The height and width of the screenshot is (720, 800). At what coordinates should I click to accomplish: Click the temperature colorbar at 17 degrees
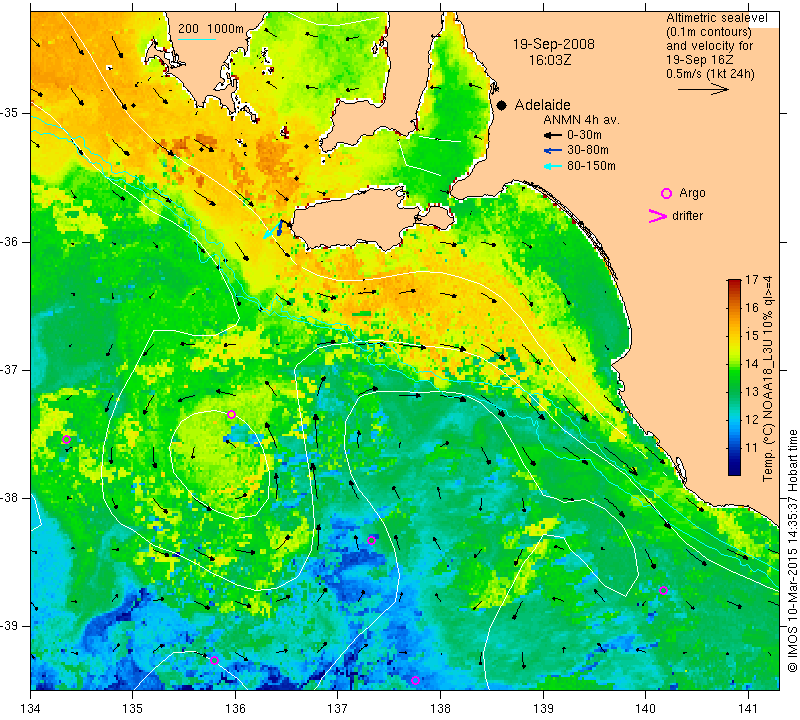[734, 281]
